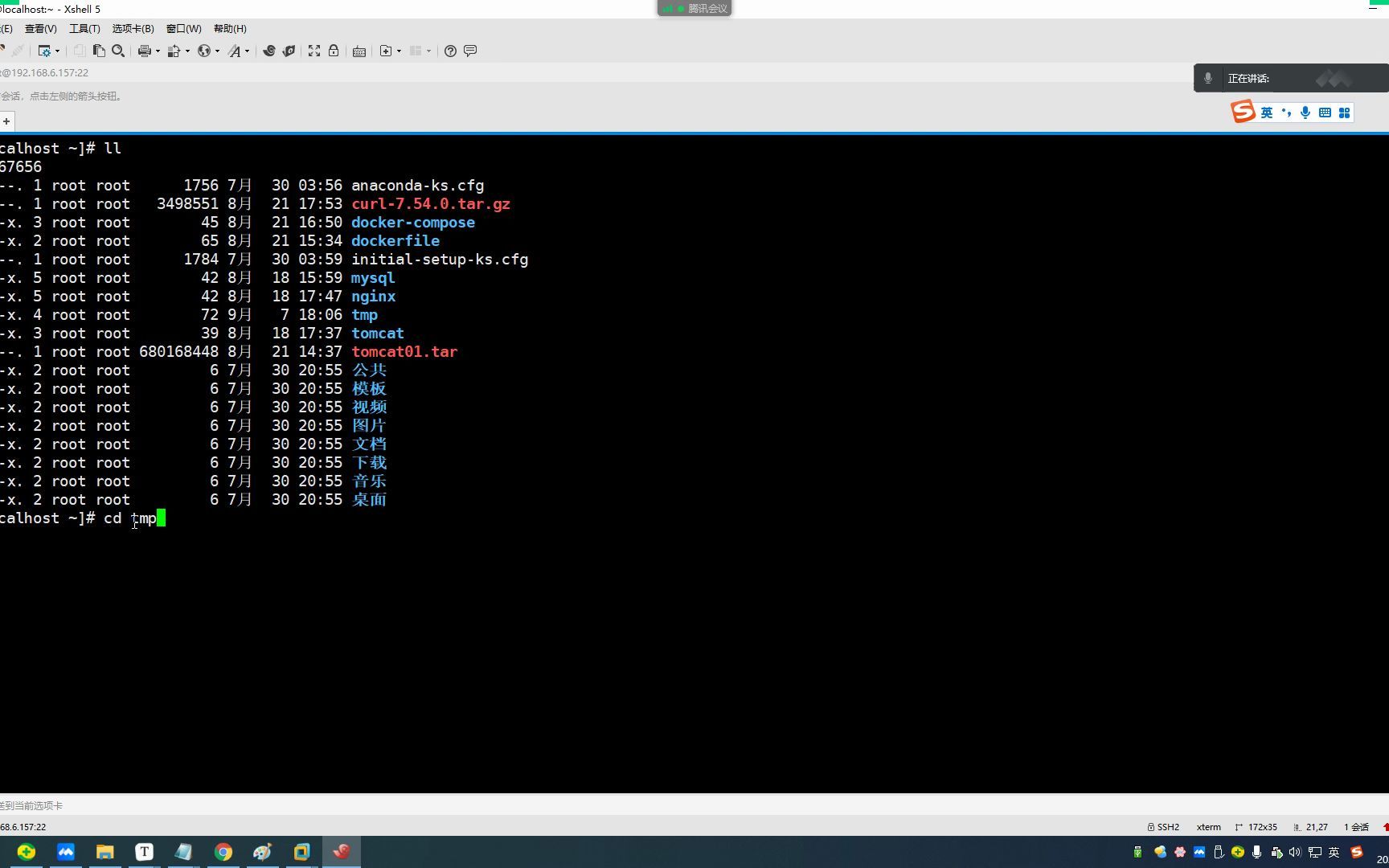1389x868 pixels.
Task: Mute microphone in Tencent Meeting speaking bar
Action: (1207, 79)
